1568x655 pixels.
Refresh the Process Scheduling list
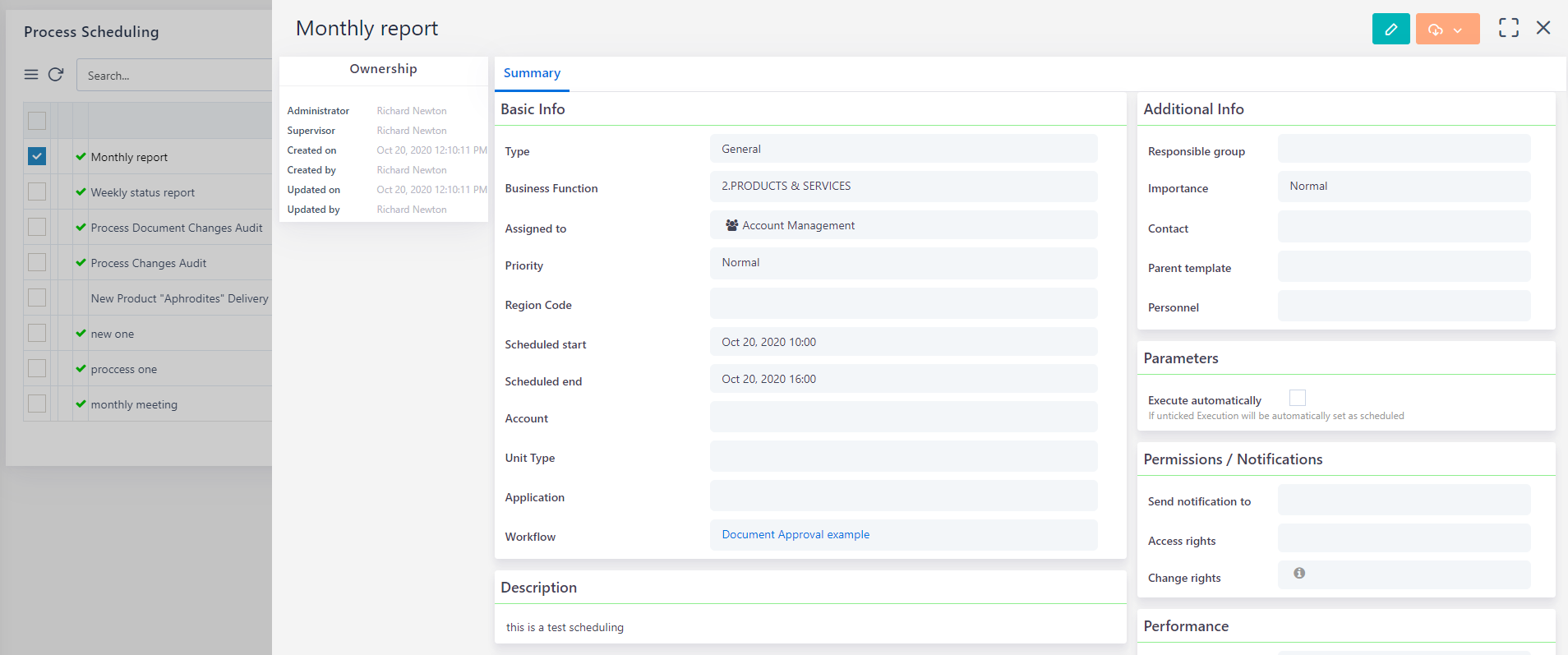tap(56, 75)
